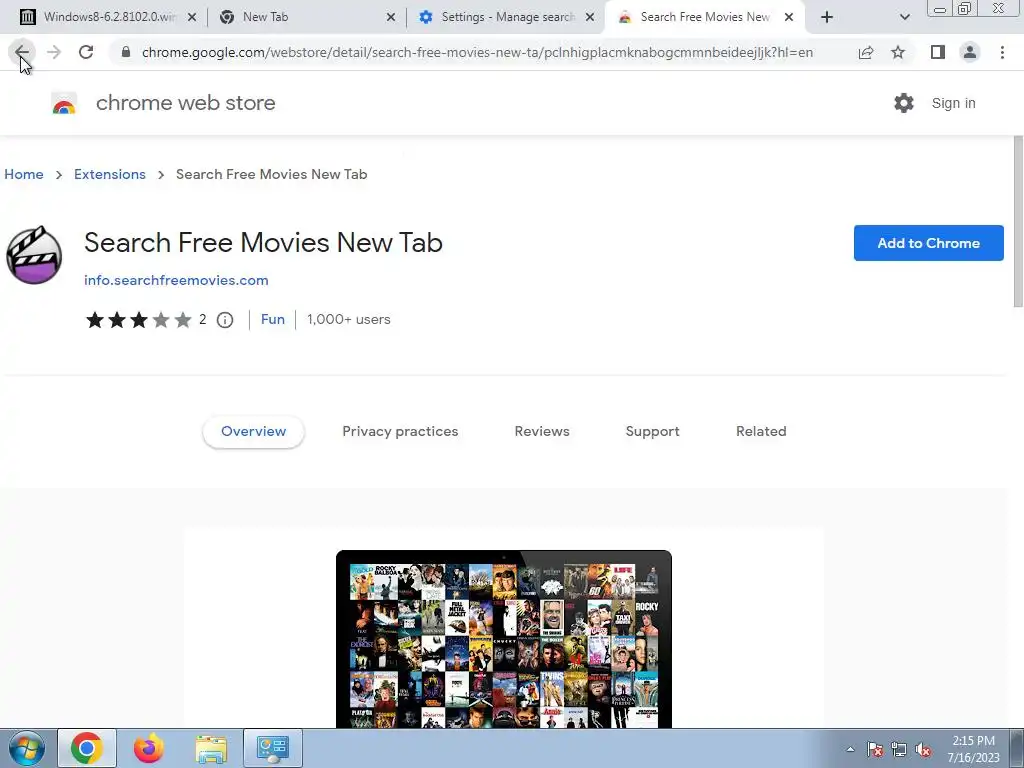Viewport: 1024px width, 768px height.
Task: Click the Action Center flag icon
Action: point(875,750)
